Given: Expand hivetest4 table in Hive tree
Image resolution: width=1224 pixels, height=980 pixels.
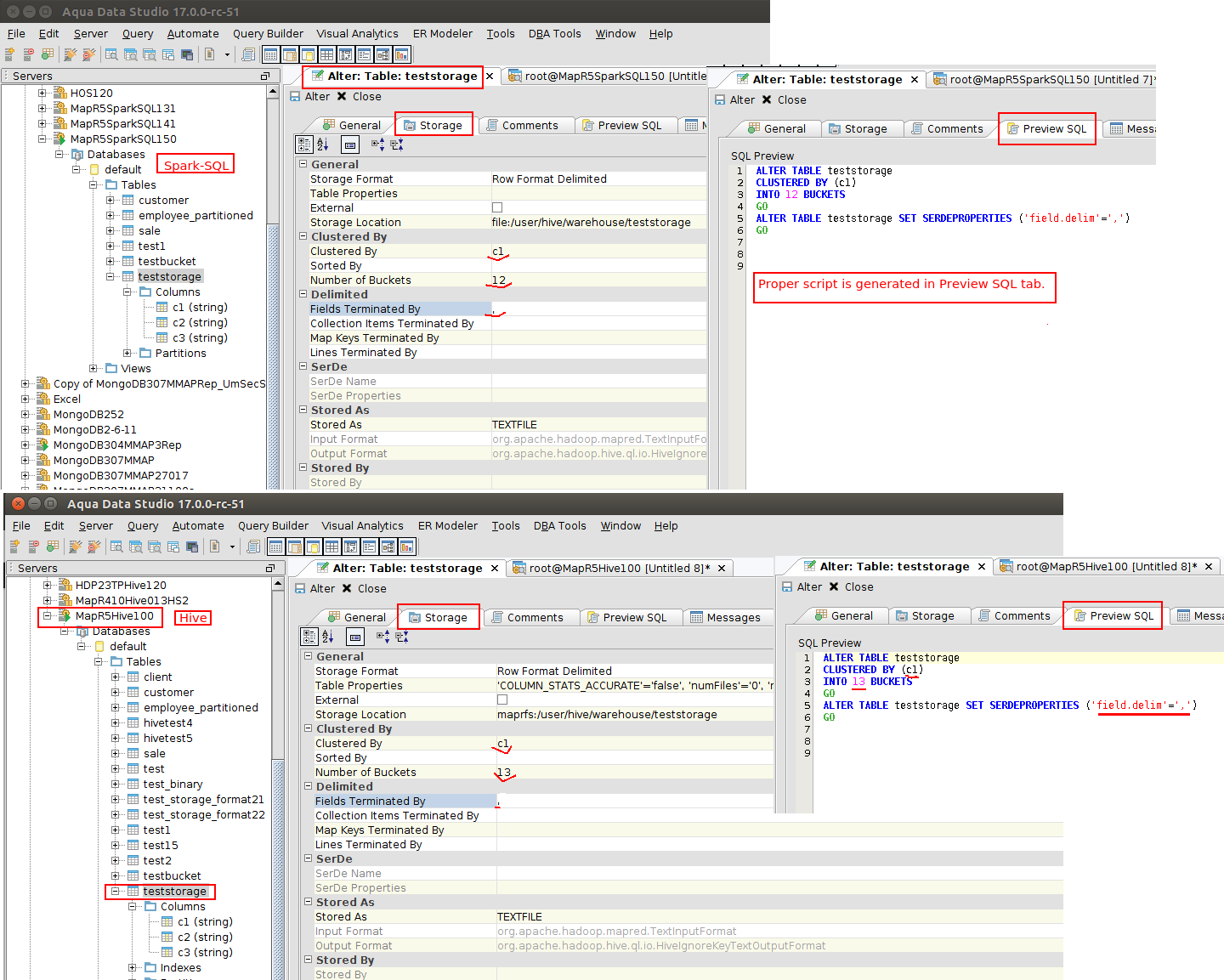Looking at the screenshot, I should click(x=116, y=722).
